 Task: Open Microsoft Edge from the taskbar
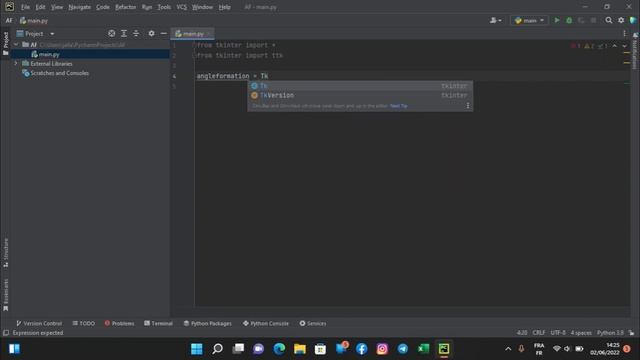pos(279,349)
